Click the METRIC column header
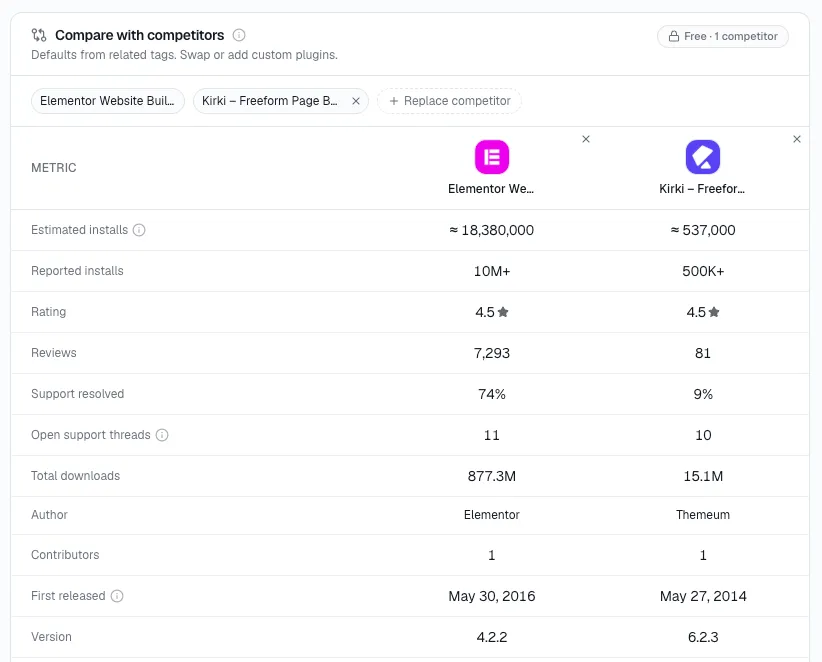 point(53,168)
